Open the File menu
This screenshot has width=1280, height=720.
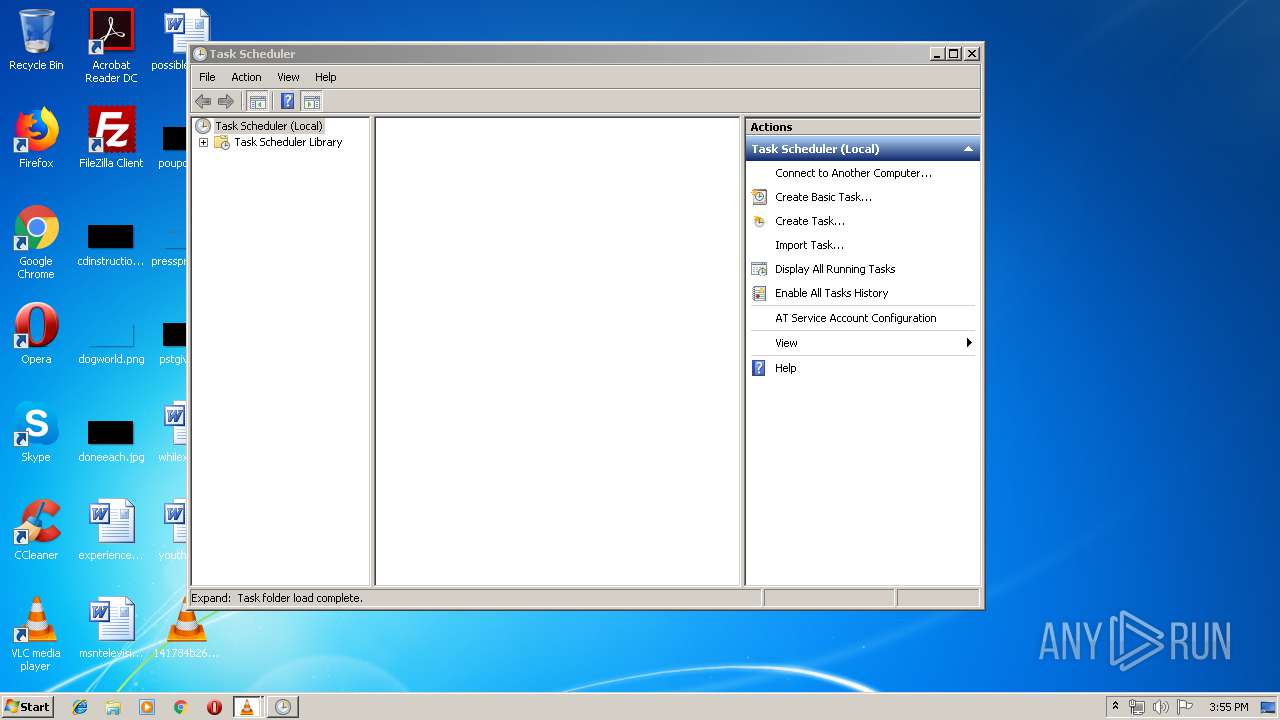[207, 77]
